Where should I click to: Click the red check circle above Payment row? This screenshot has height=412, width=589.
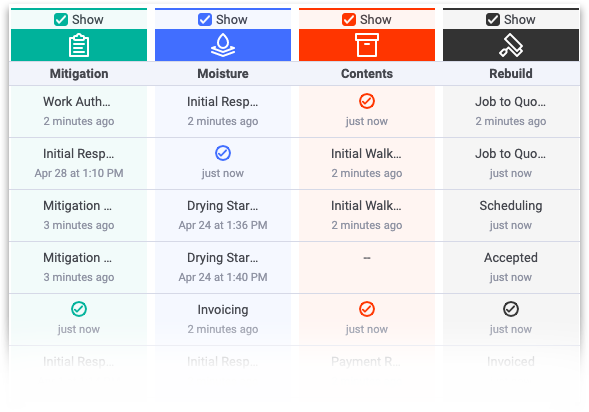coord(367,309)
